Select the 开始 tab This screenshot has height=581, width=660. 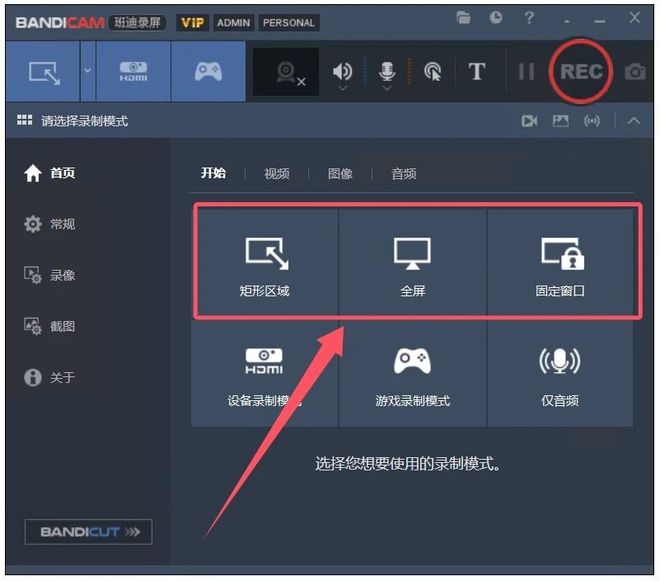point(213,173)
